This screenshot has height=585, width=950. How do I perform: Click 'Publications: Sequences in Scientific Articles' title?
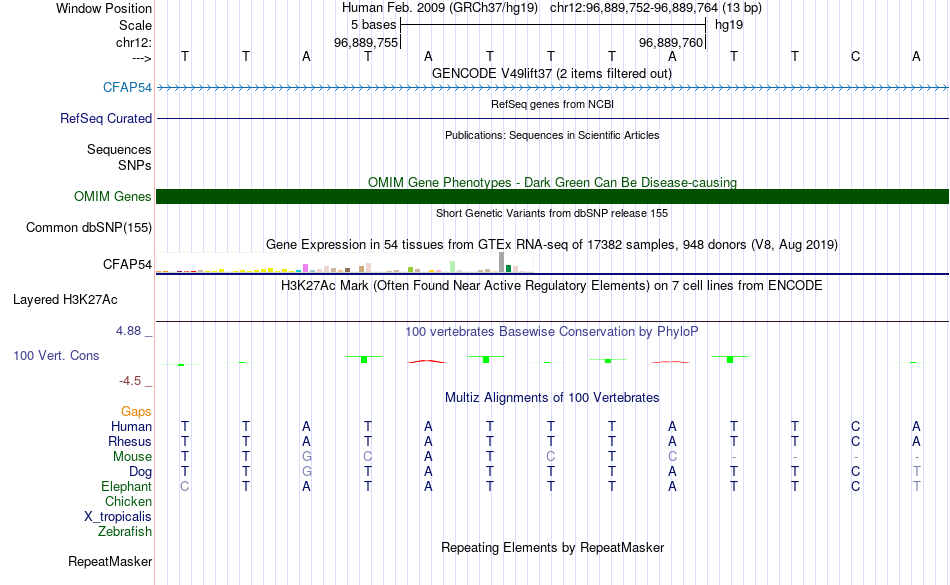[552, 135]
